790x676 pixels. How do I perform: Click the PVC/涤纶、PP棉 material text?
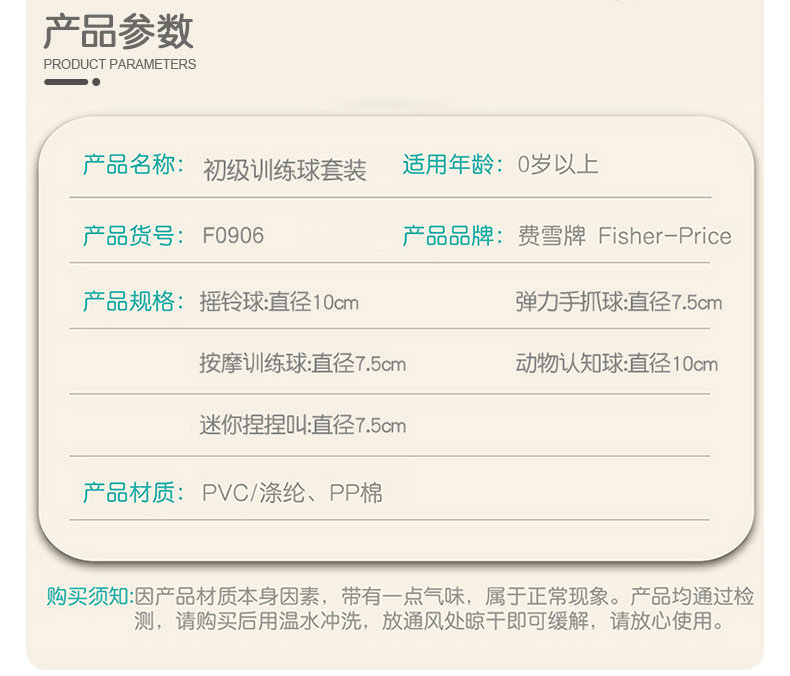(x=292, y=493)
